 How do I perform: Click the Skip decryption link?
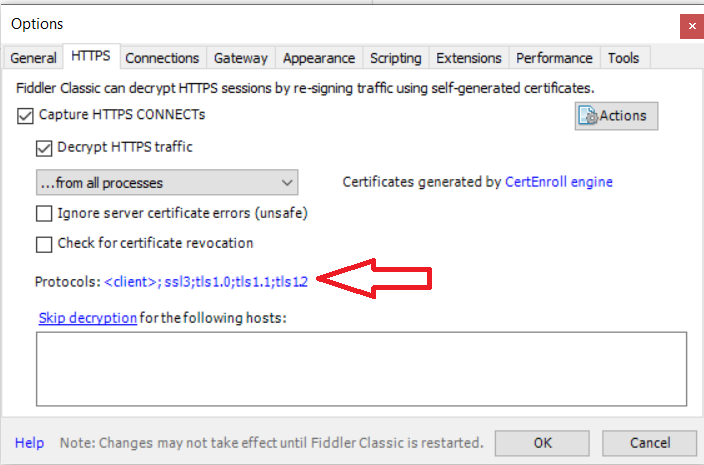coord(88,318)
